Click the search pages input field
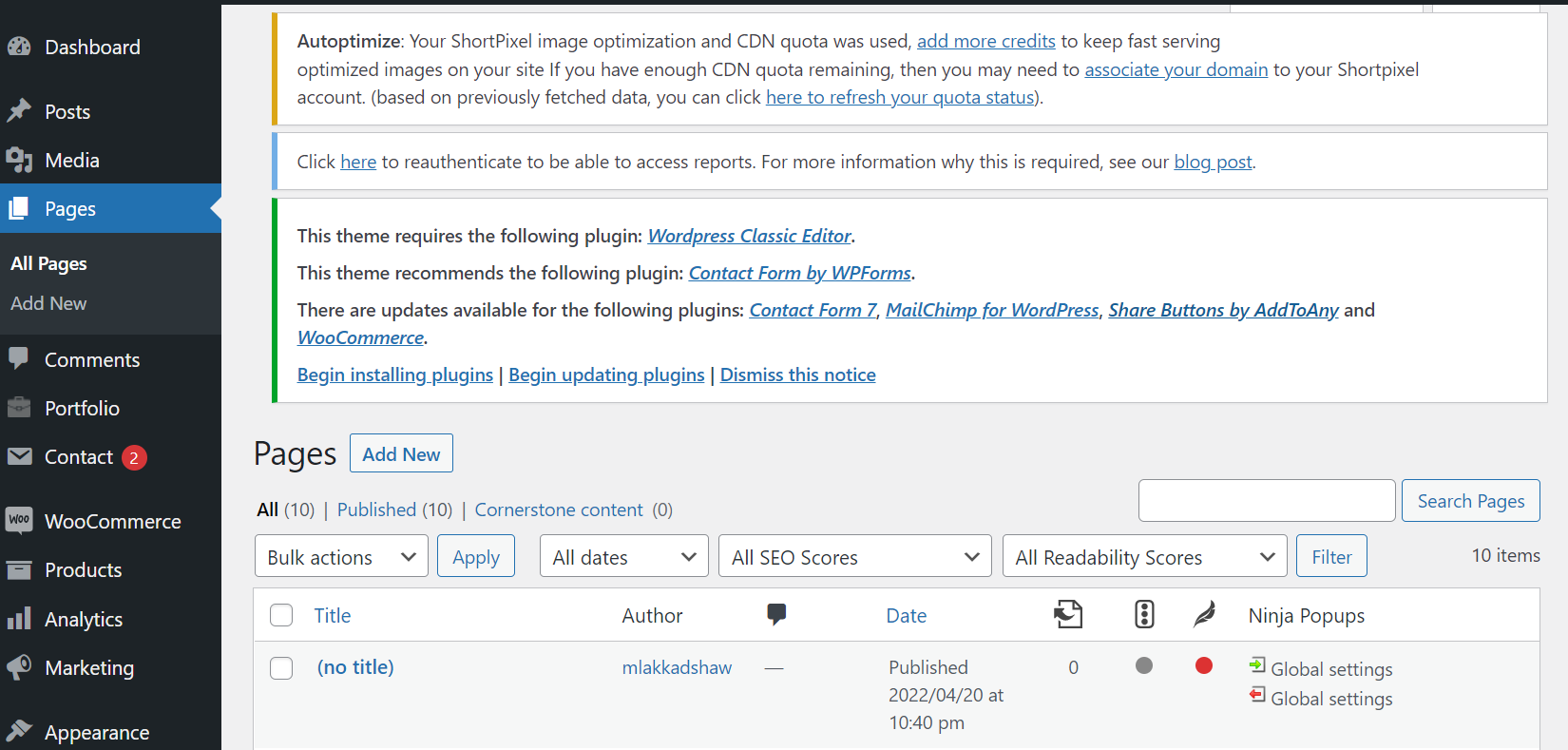The width and height of the screenshot is (1568, 750). tap(1267, 501)
